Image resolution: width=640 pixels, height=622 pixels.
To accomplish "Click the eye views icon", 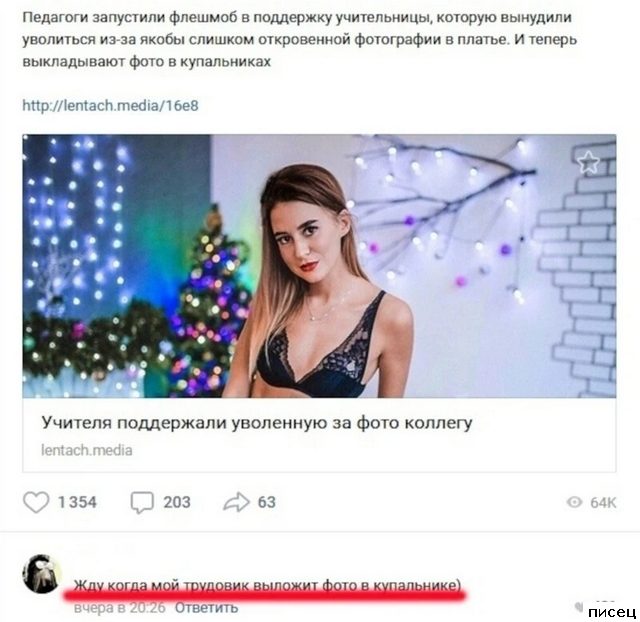I will [574, 502].
